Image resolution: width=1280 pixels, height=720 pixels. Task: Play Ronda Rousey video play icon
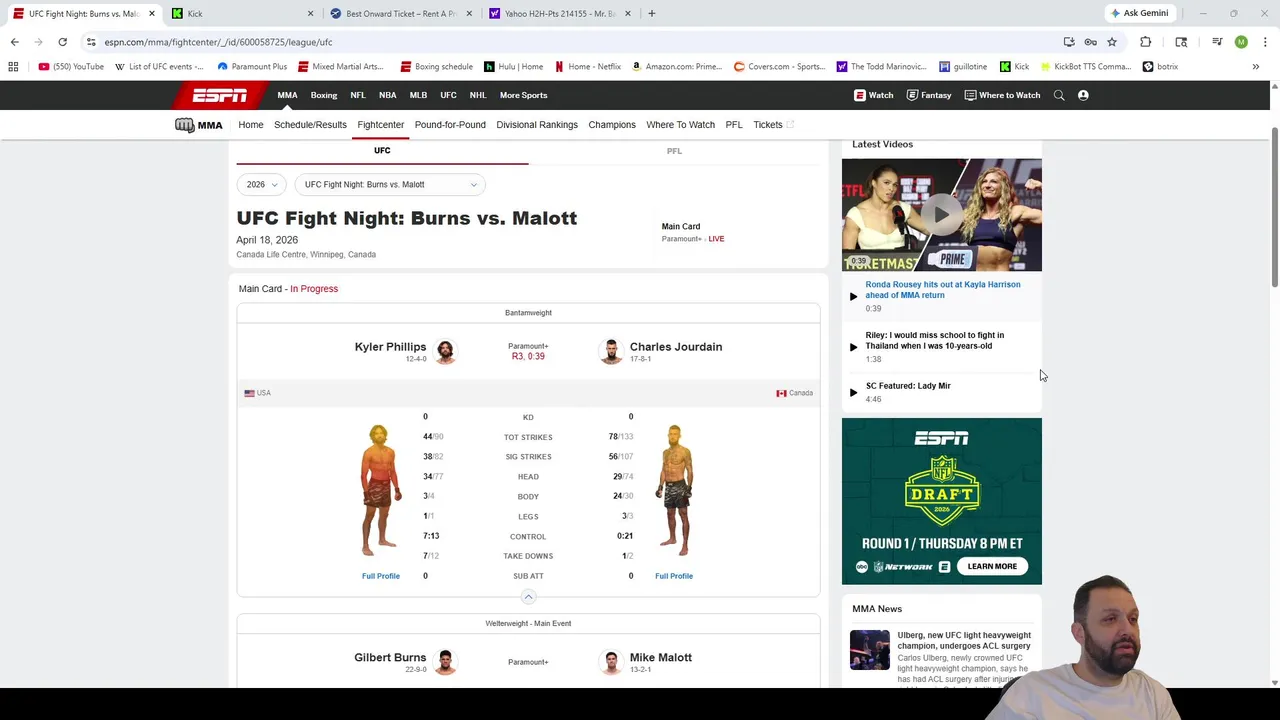[x=853, y=296]
